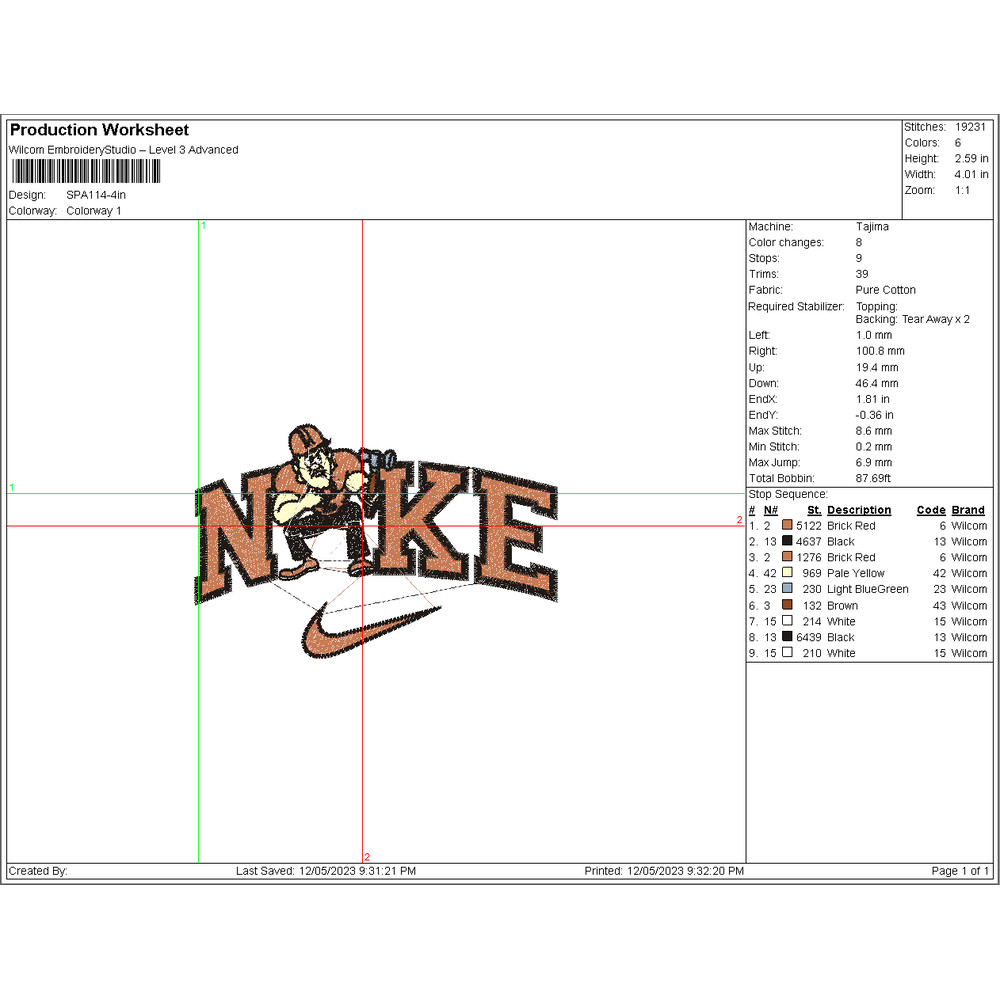
Task: Click the red marker 2 at bottom
Action: 366,857
